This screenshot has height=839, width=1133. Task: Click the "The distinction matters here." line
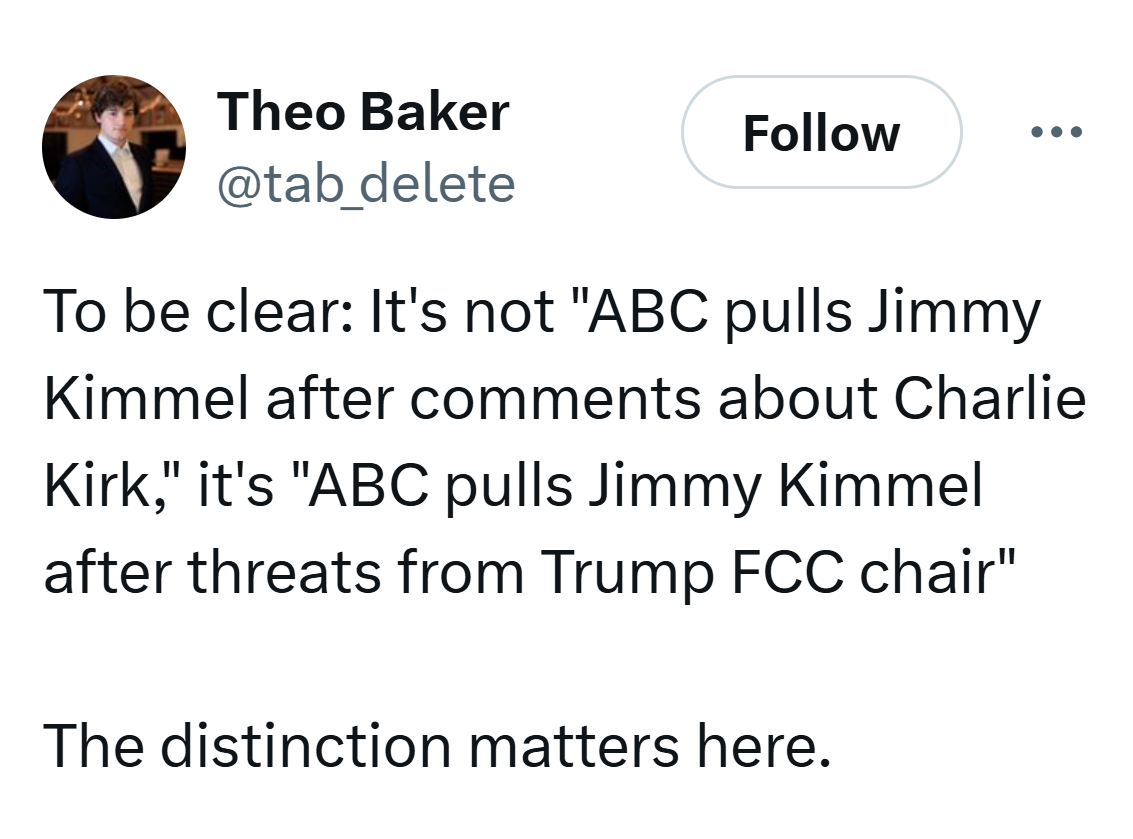(437, 746)
